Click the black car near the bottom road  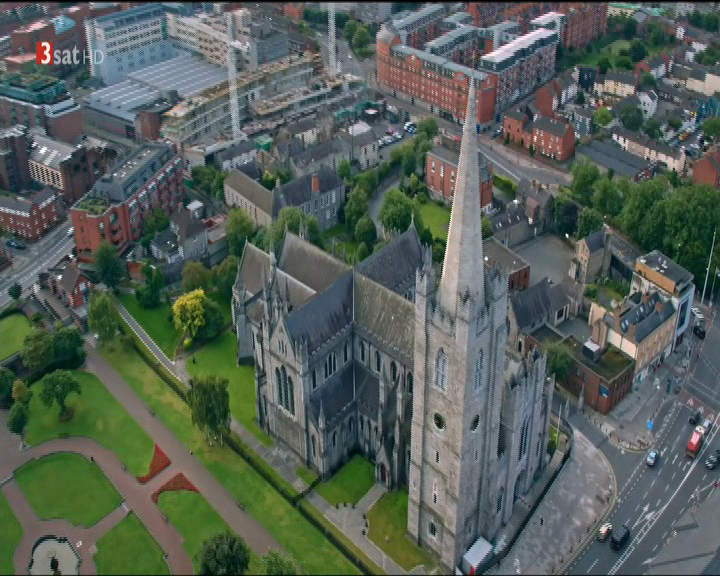620,536
